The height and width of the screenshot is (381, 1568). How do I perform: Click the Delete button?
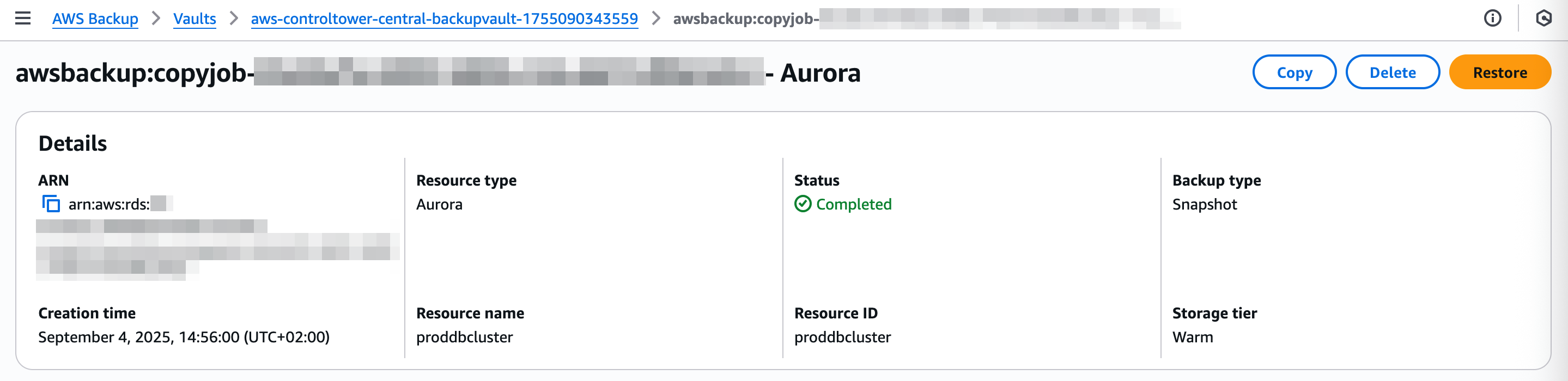tap(1392, 72)
